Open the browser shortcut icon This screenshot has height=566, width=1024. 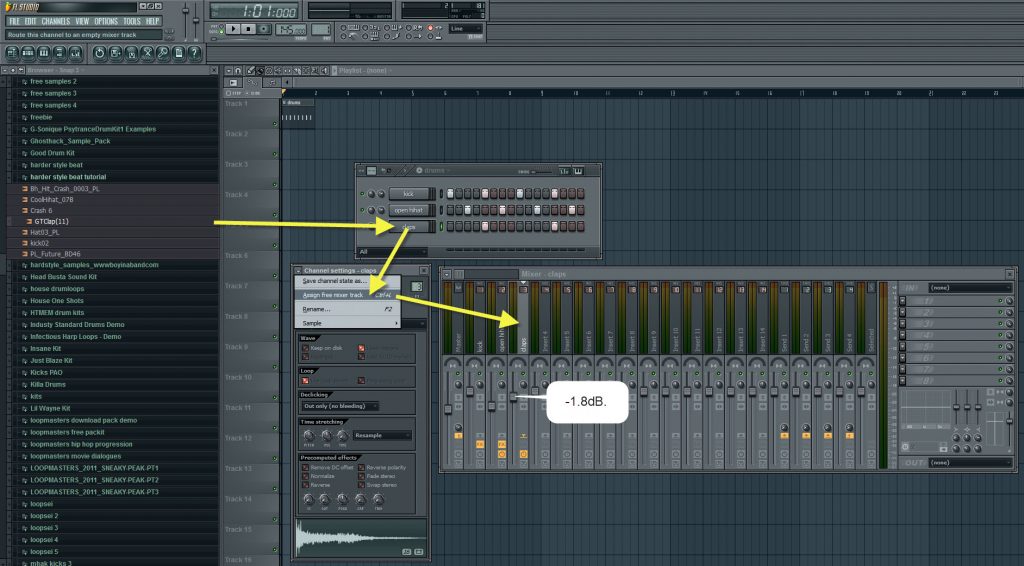59,53
